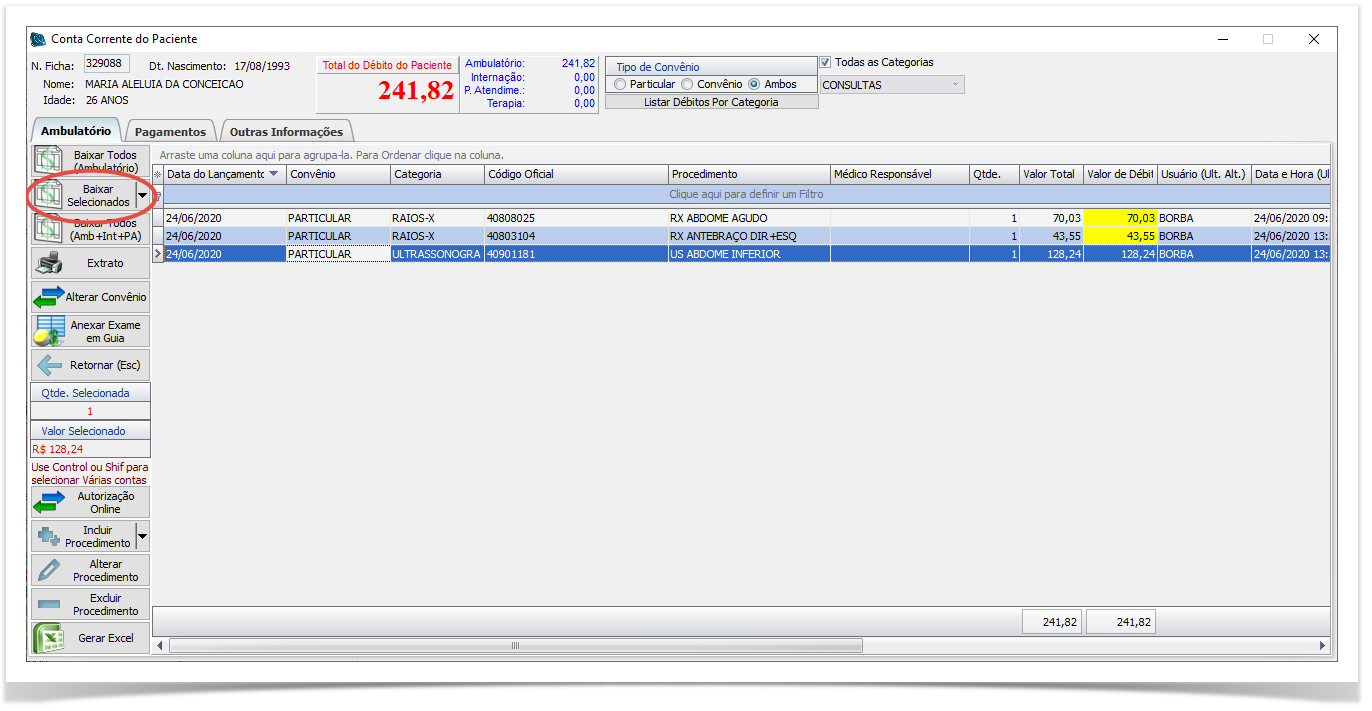Switch to the Pagamentos tab

170,132
